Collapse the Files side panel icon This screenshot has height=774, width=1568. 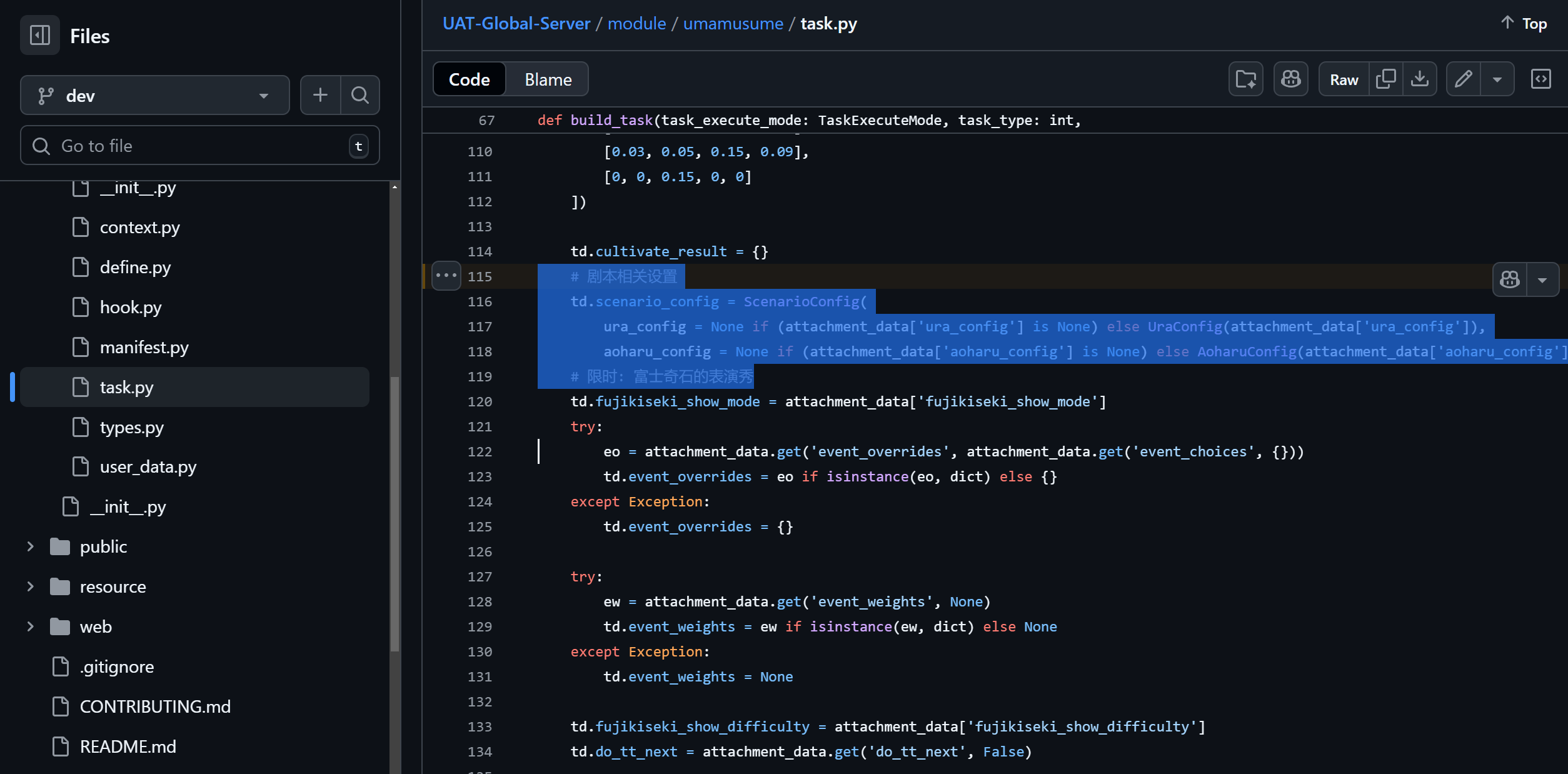40,35
